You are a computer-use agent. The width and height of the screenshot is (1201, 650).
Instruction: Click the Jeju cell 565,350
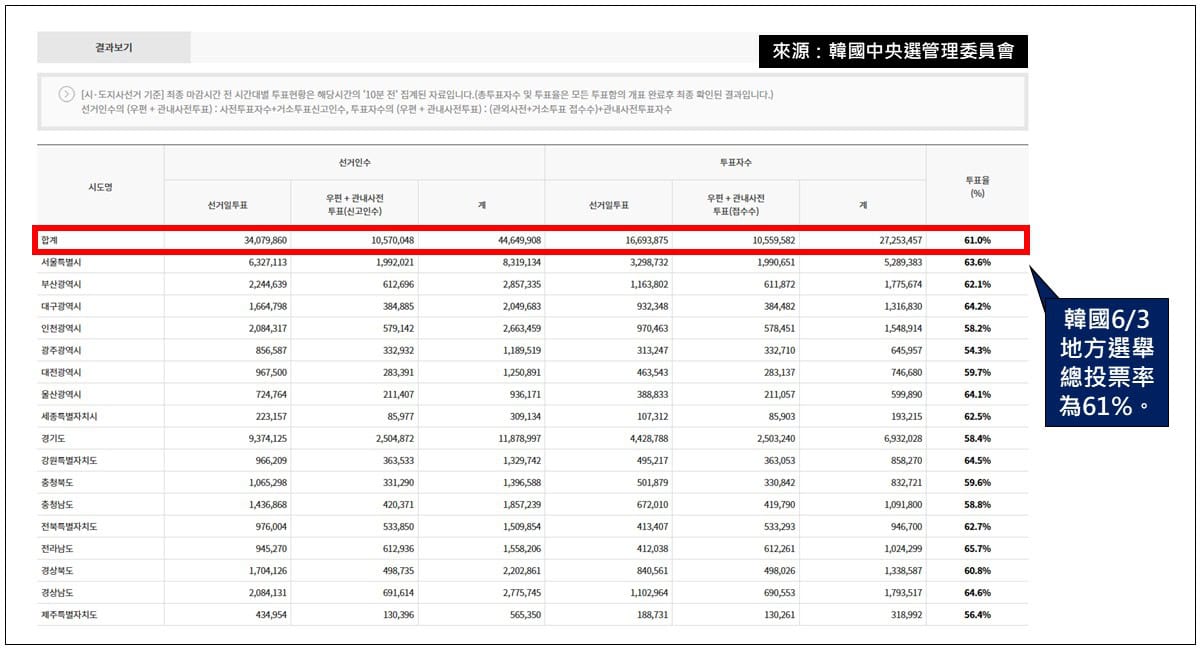(x=525, y=615)
